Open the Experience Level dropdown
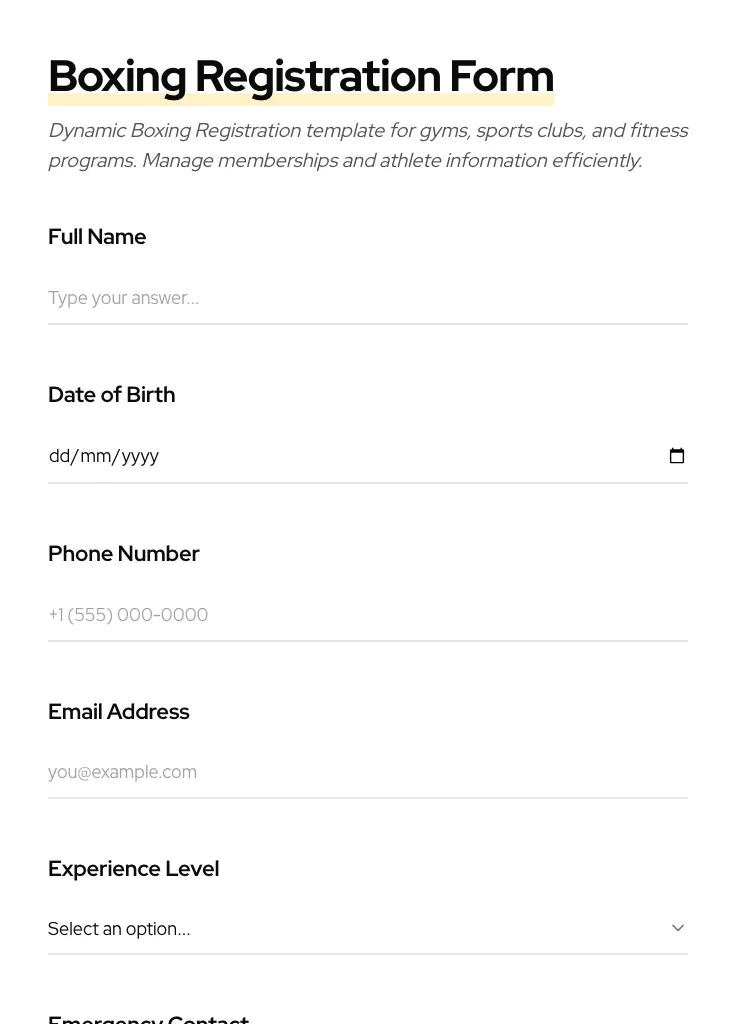This screenshot has height=1024, width=736. [x=367, y=928]
